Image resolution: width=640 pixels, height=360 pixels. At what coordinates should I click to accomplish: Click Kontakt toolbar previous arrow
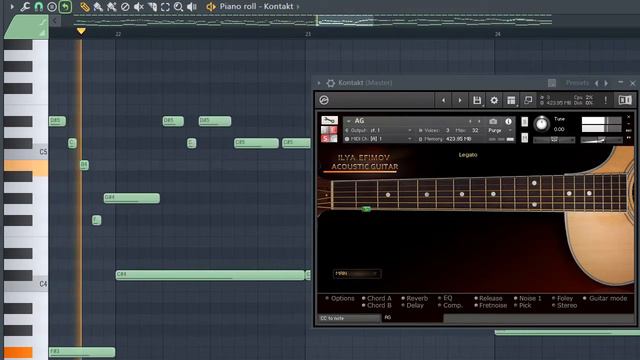pyautogui.click(x=444, y=100)
